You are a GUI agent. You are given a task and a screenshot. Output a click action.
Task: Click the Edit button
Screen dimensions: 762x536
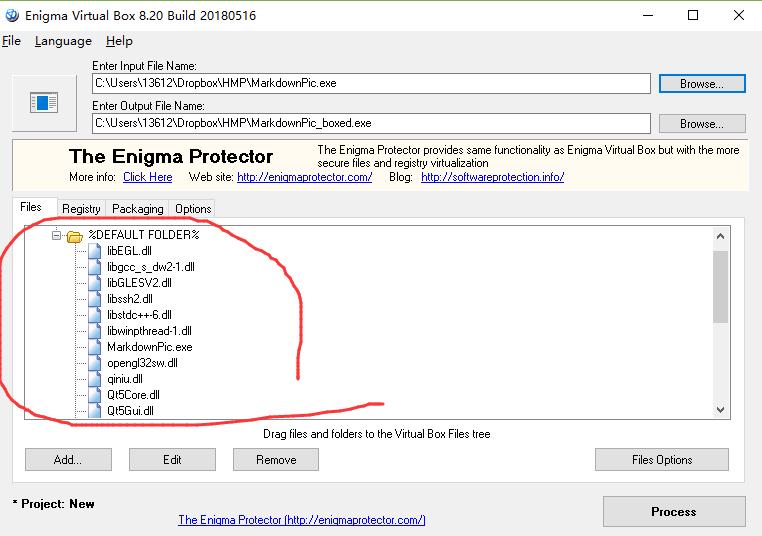point(172,460)
